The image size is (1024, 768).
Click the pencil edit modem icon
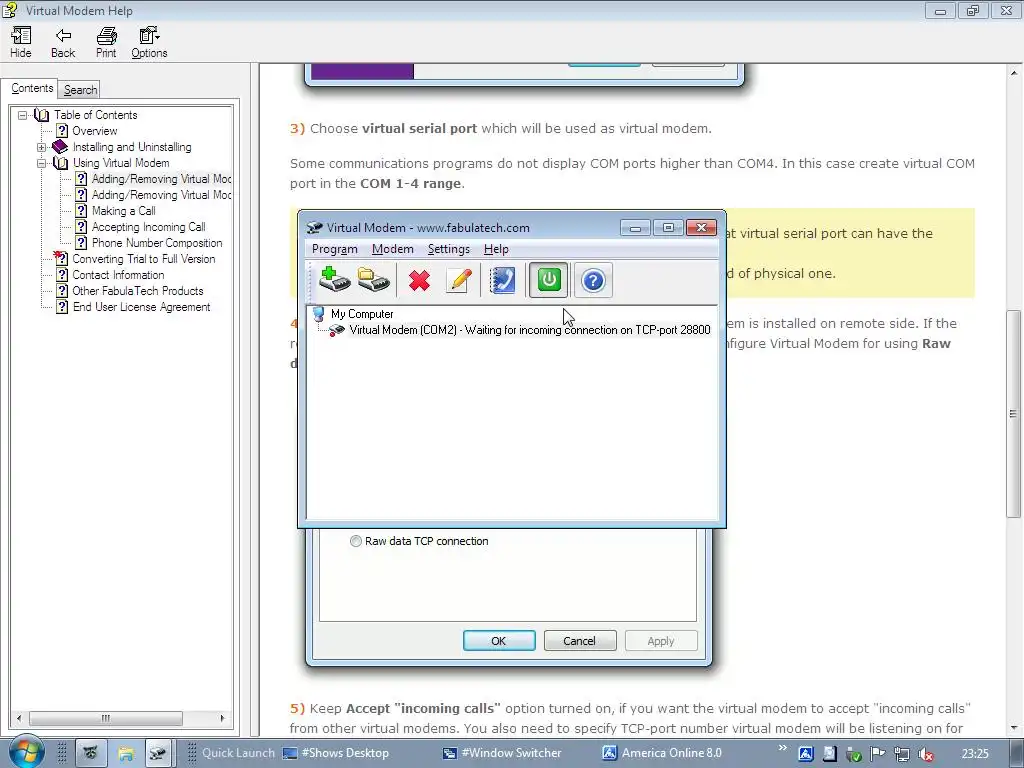(459, 280)
